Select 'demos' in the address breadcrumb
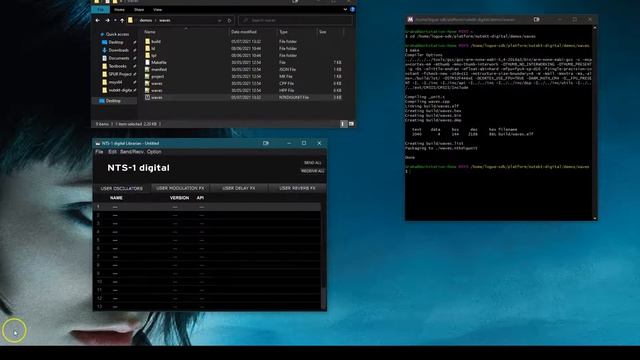The width and height of the screenshot is (640, 360). tap(145, 20)
